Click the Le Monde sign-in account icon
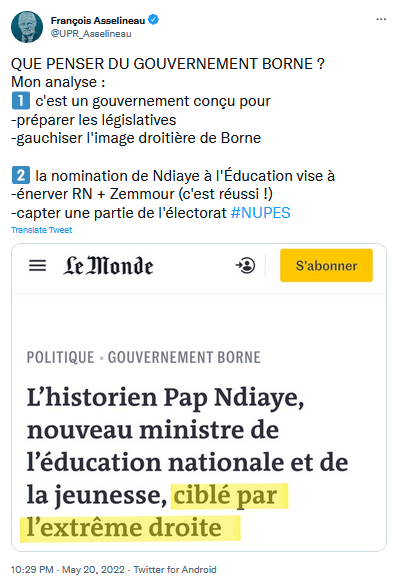 [x=245, y=265]
